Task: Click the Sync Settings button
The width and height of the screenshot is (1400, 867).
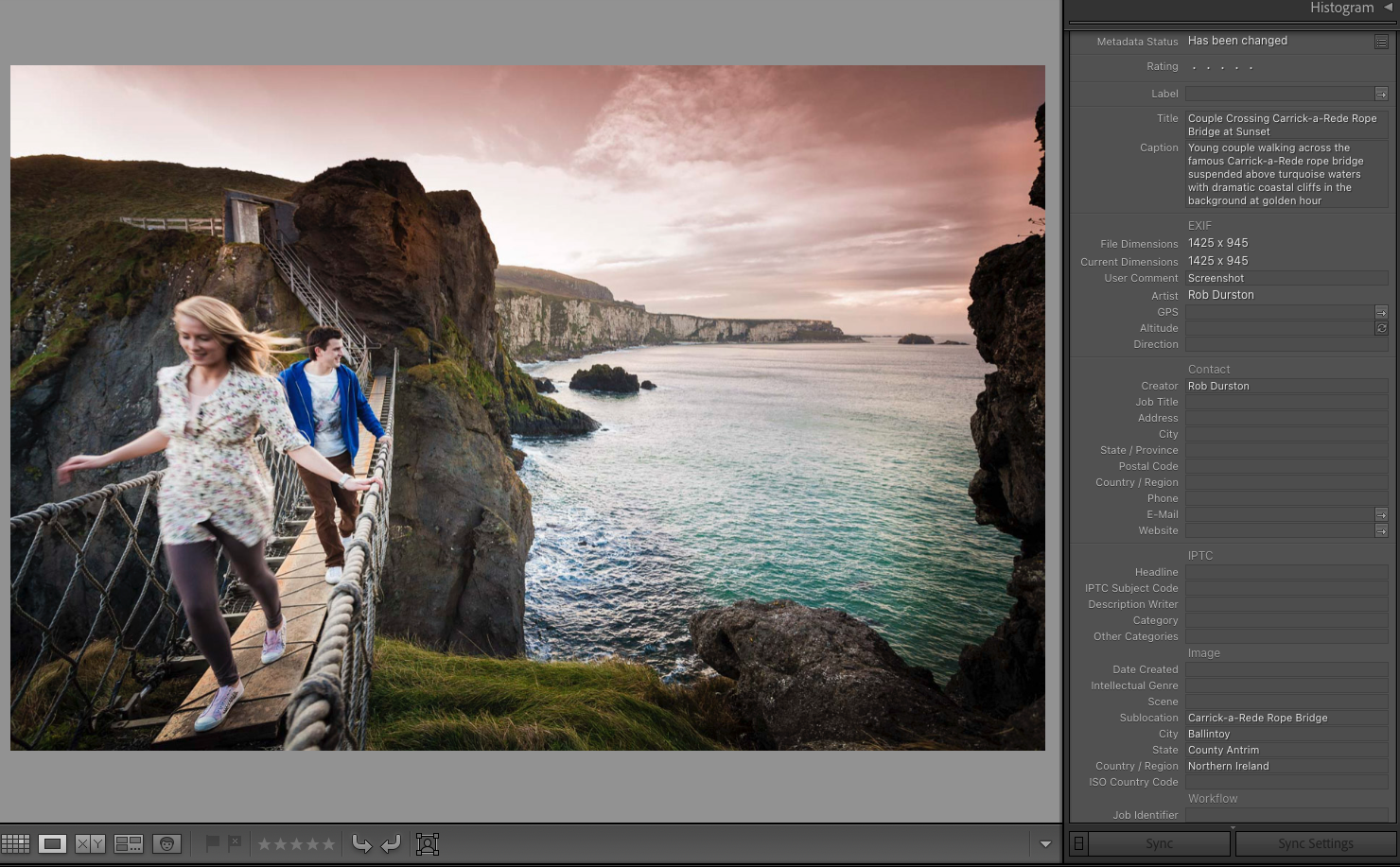Action: pyautogui.click(x=1315, y=843)
